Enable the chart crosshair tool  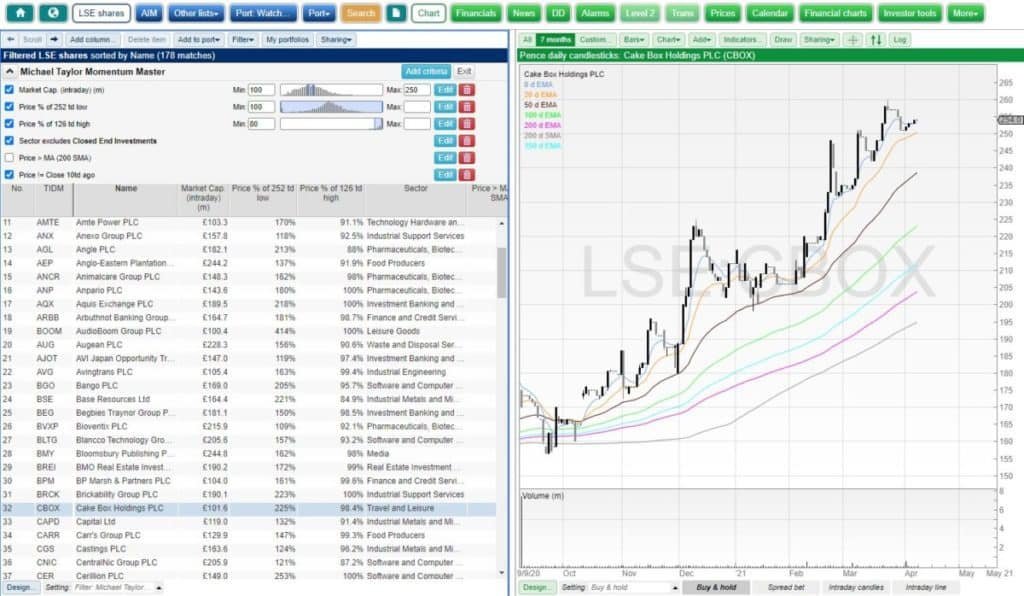tap(852, 40)
